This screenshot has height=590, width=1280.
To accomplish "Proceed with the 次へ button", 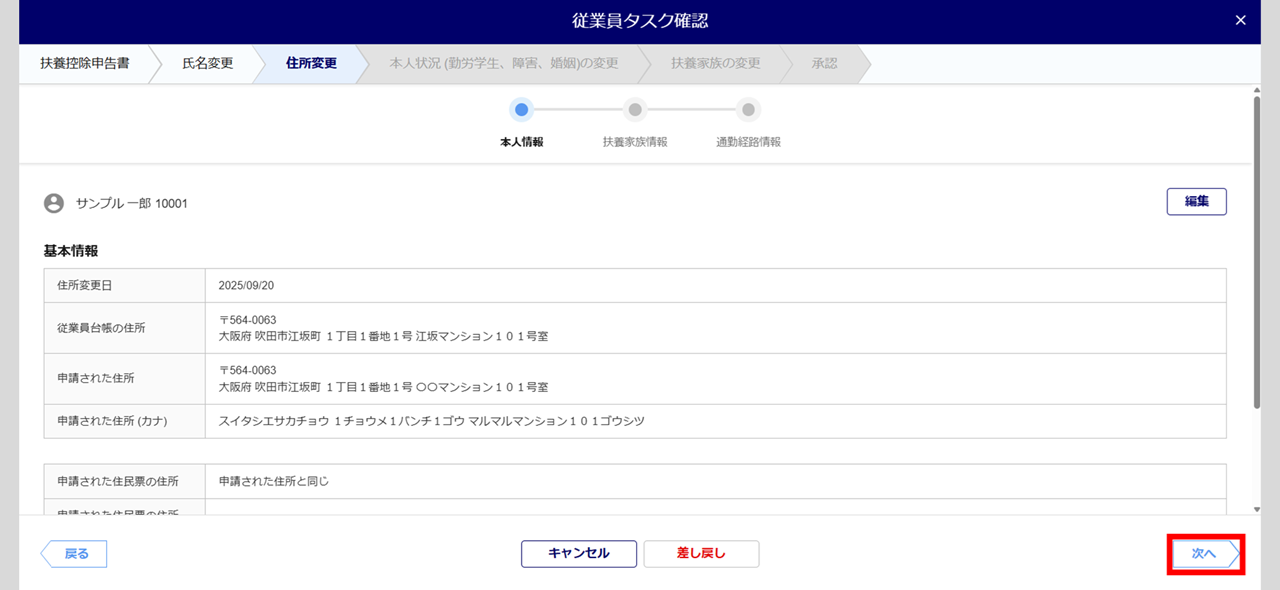I will click(1204, 553).
